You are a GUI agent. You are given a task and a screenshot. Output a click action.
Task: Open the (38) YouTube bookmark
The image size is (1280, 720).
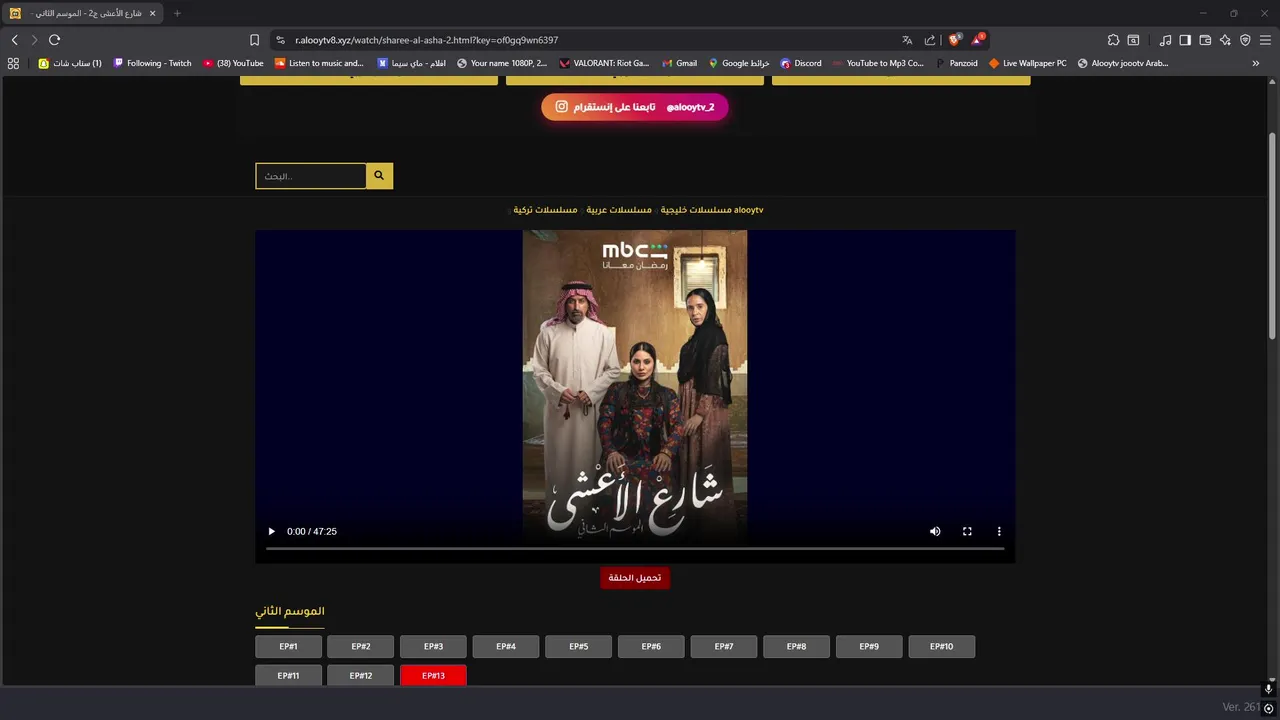pos(233,63)
